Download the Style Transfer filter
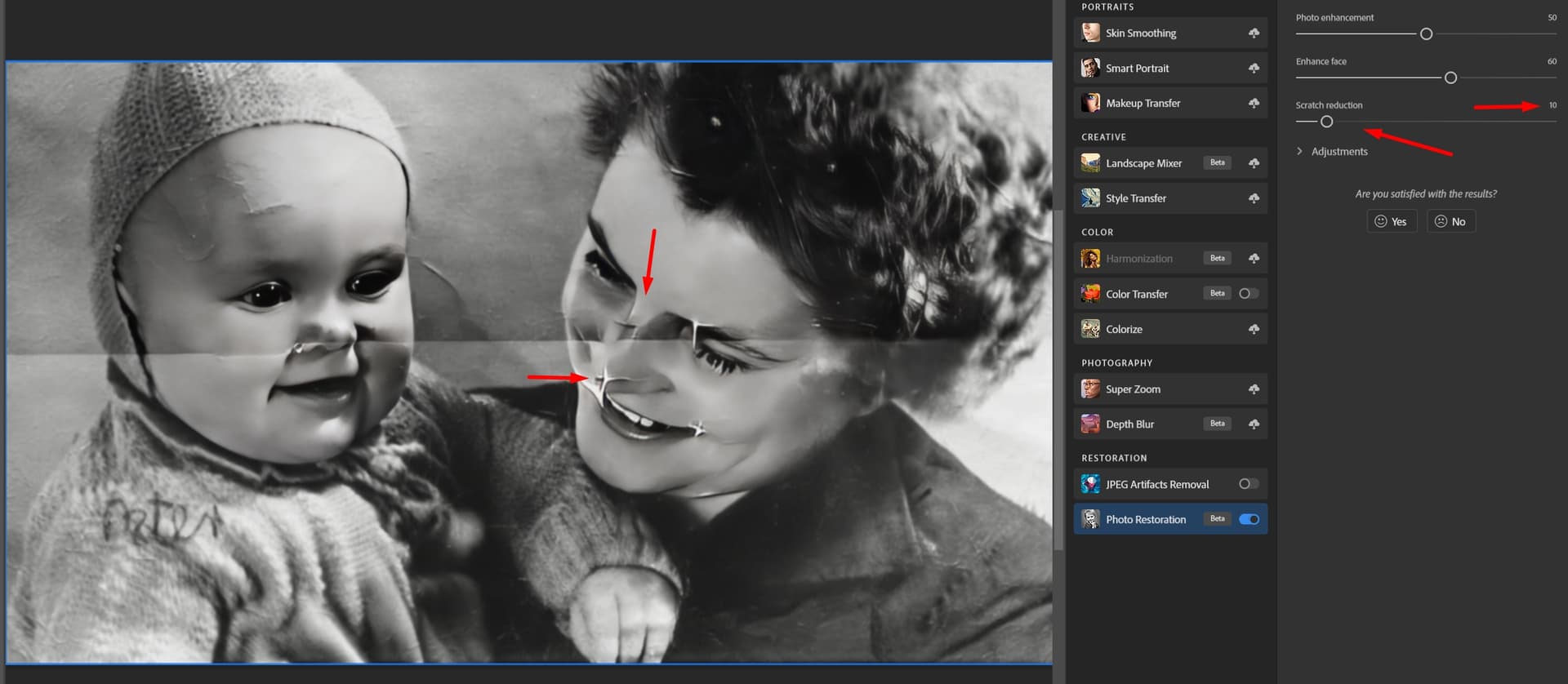Screen dimensions: 1568x684 tap(1253, 198)
